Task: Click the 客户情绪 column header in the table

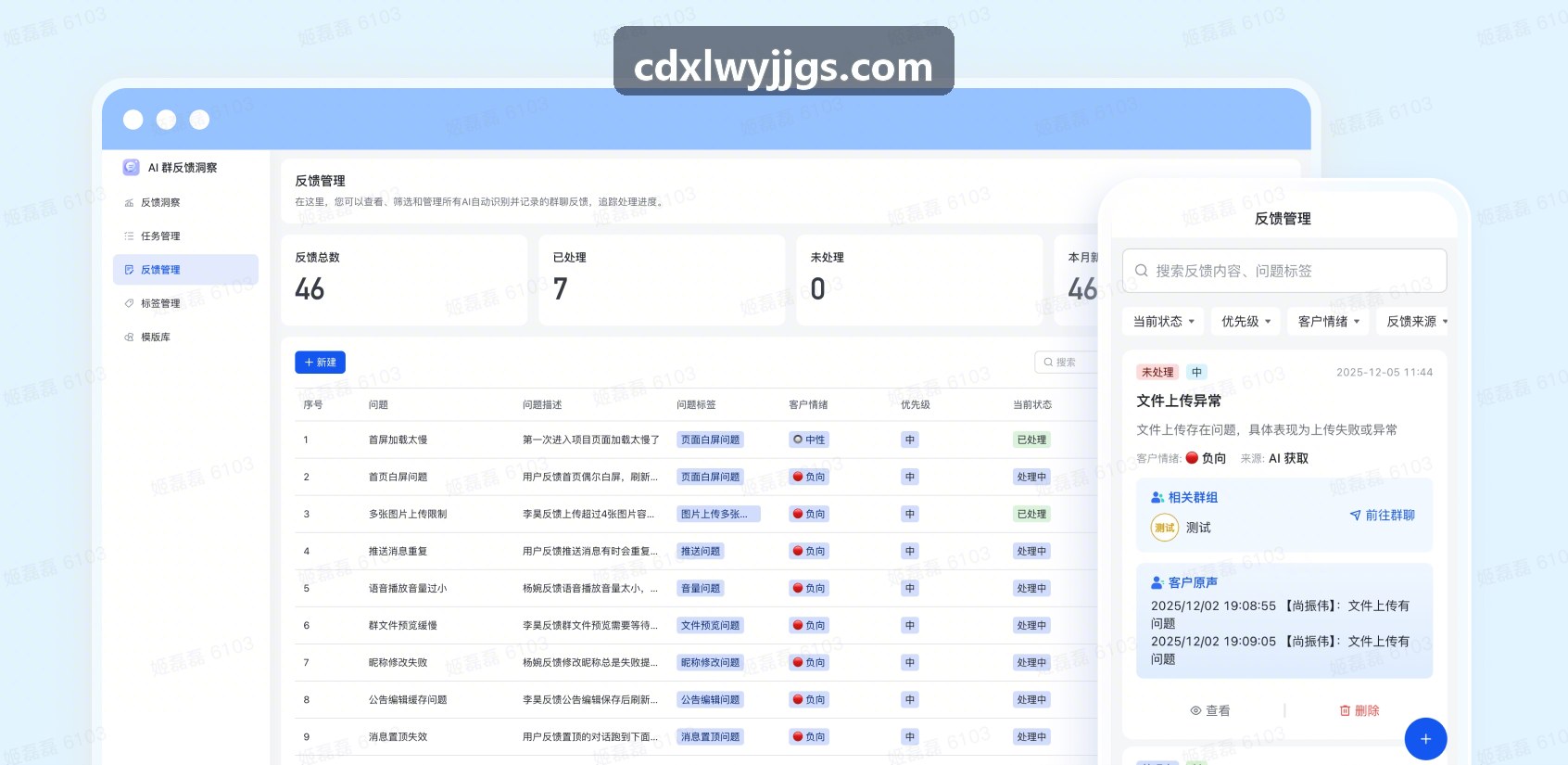Action: click(808, 405)
